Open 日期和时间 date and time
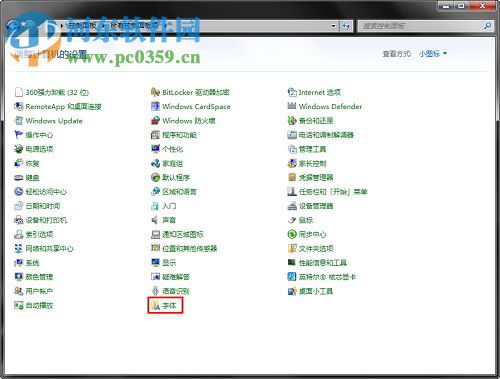Viewport: 500px width, 379px height. (x=37, y=206)
